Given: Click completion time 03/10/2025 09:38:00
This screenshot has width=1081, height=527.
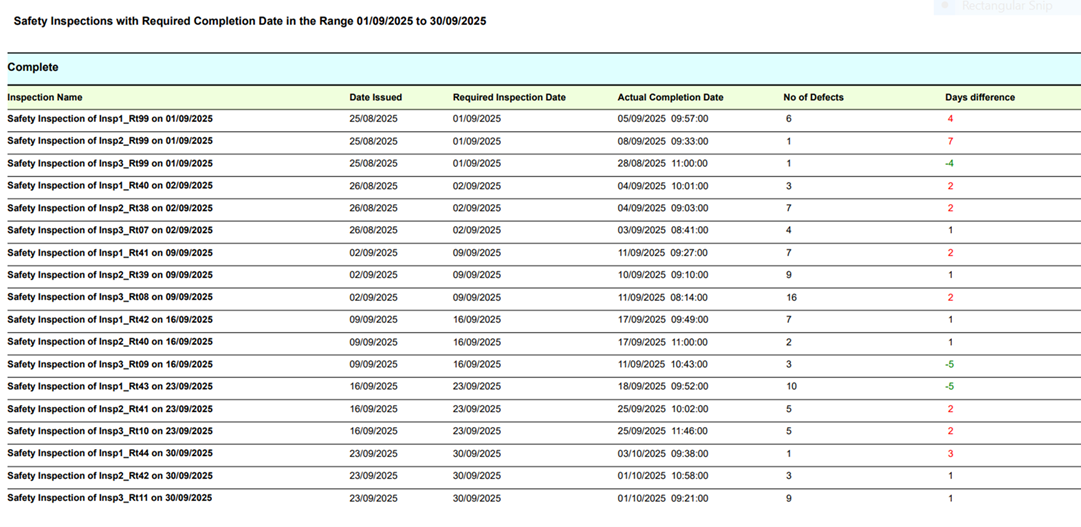Looking at the screenshot, I should pyautogui.click(x=663, y=454).
